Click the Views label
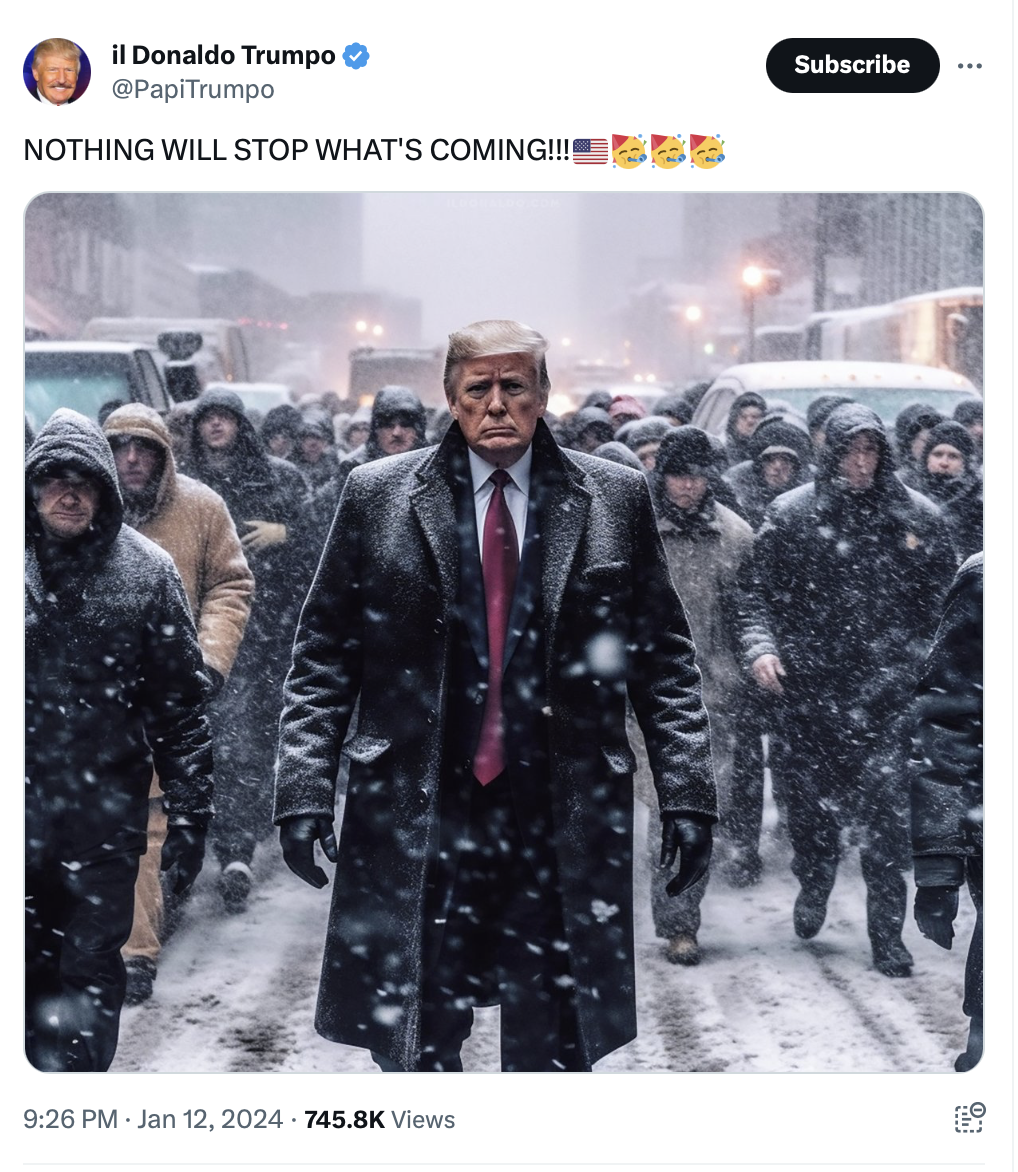The width and height of the screenshot is (1018, 1172). pos(423,1119)
